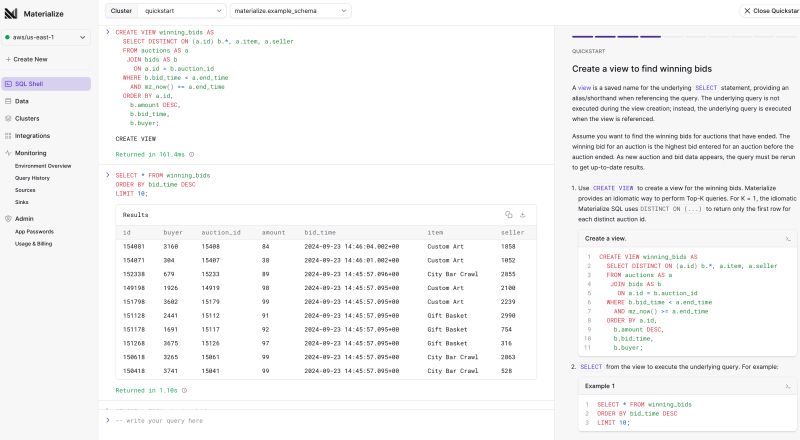
Task: Click the Monitoring pulse icon
Action: pyautogui.click(x=8, y=153)
